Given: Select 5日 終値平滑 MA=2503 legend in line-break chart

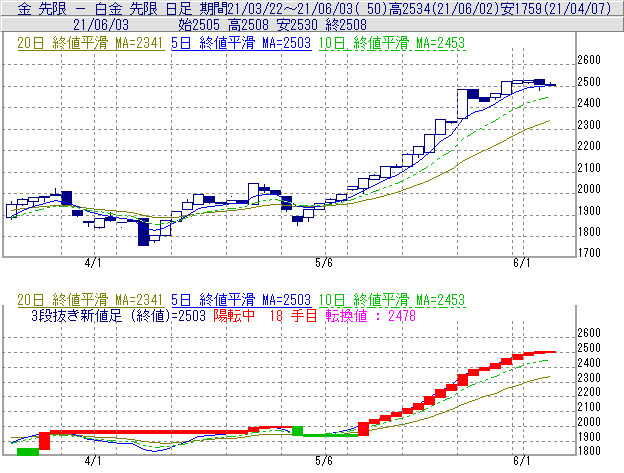Looking at the screenshot, I should [241, 300].
